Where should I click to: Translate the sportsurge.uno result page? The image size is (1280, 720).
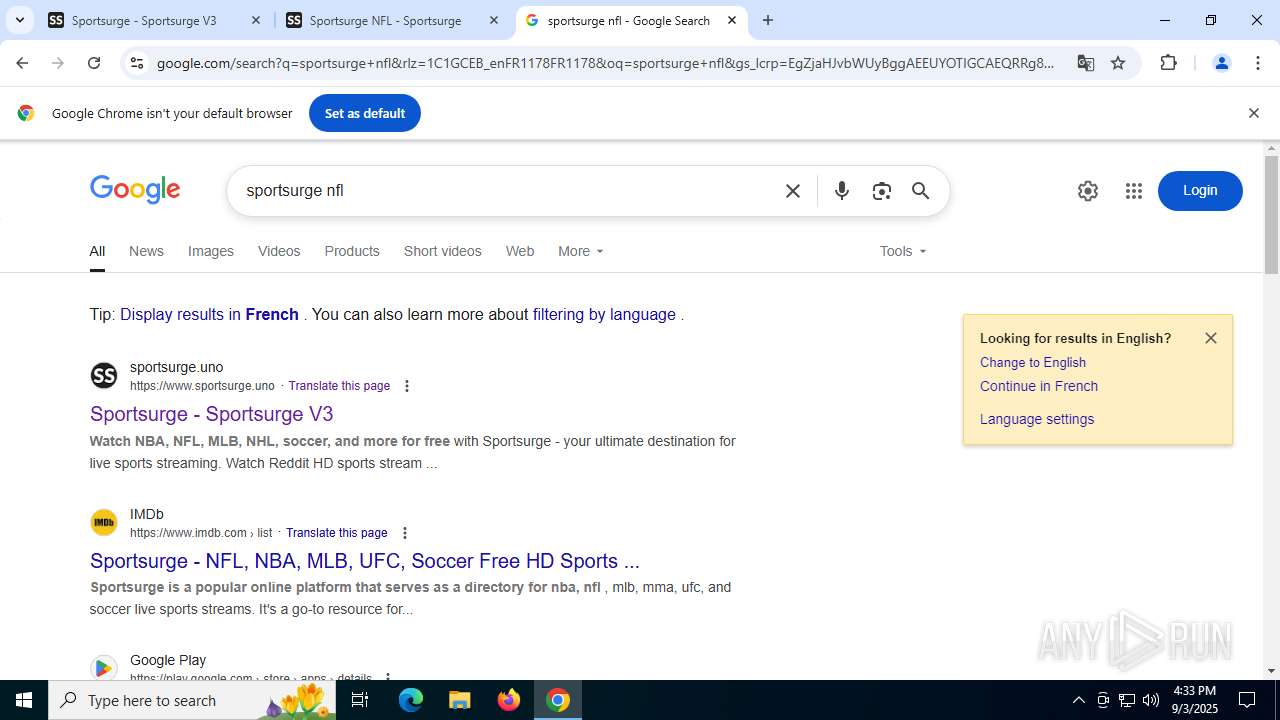pyautogui.click(x=339, y=386)
